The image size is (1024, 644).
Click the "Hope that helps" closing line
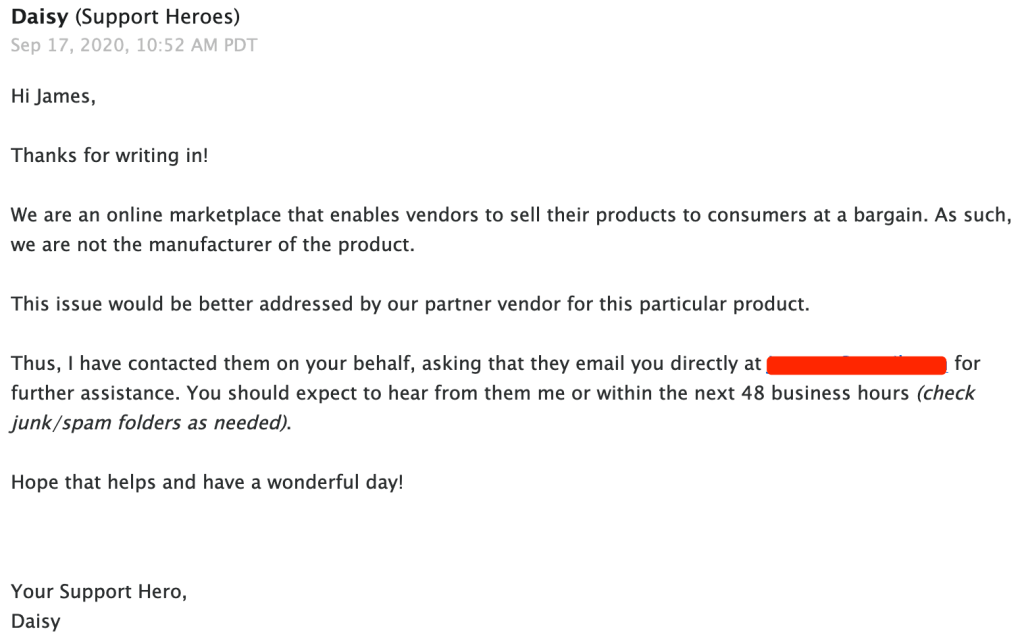click(x=206, y=481)
